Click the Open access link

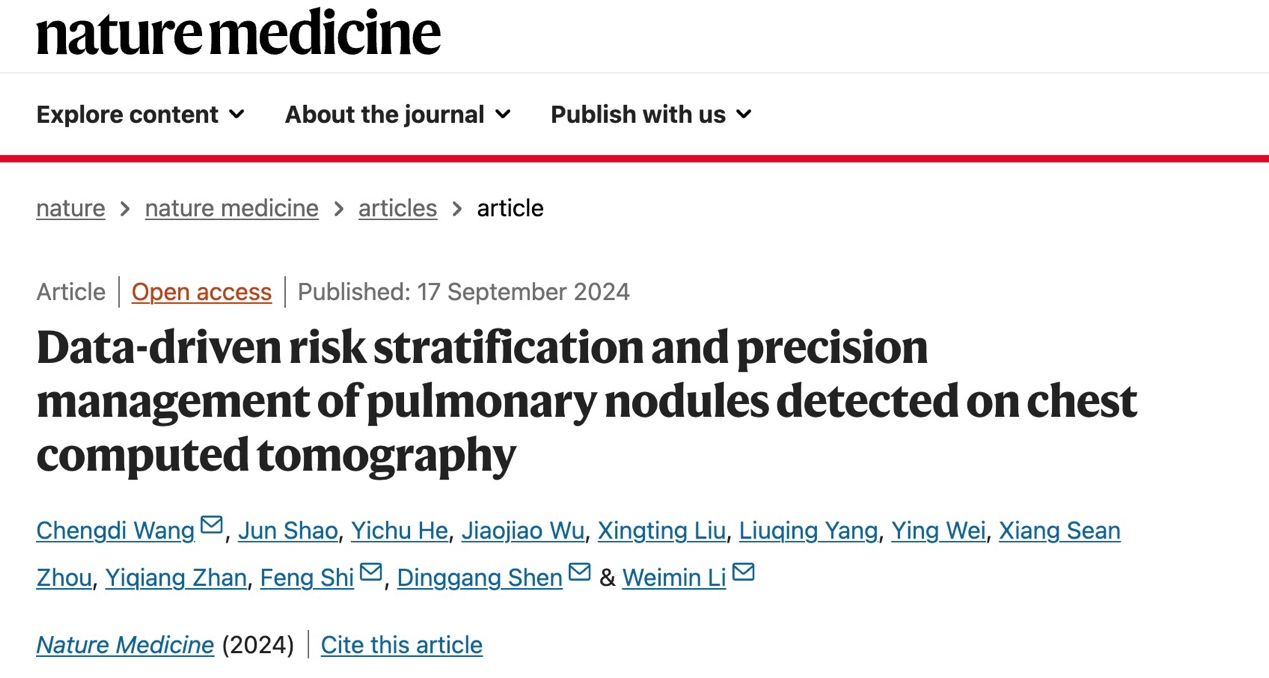pos(201,292)
